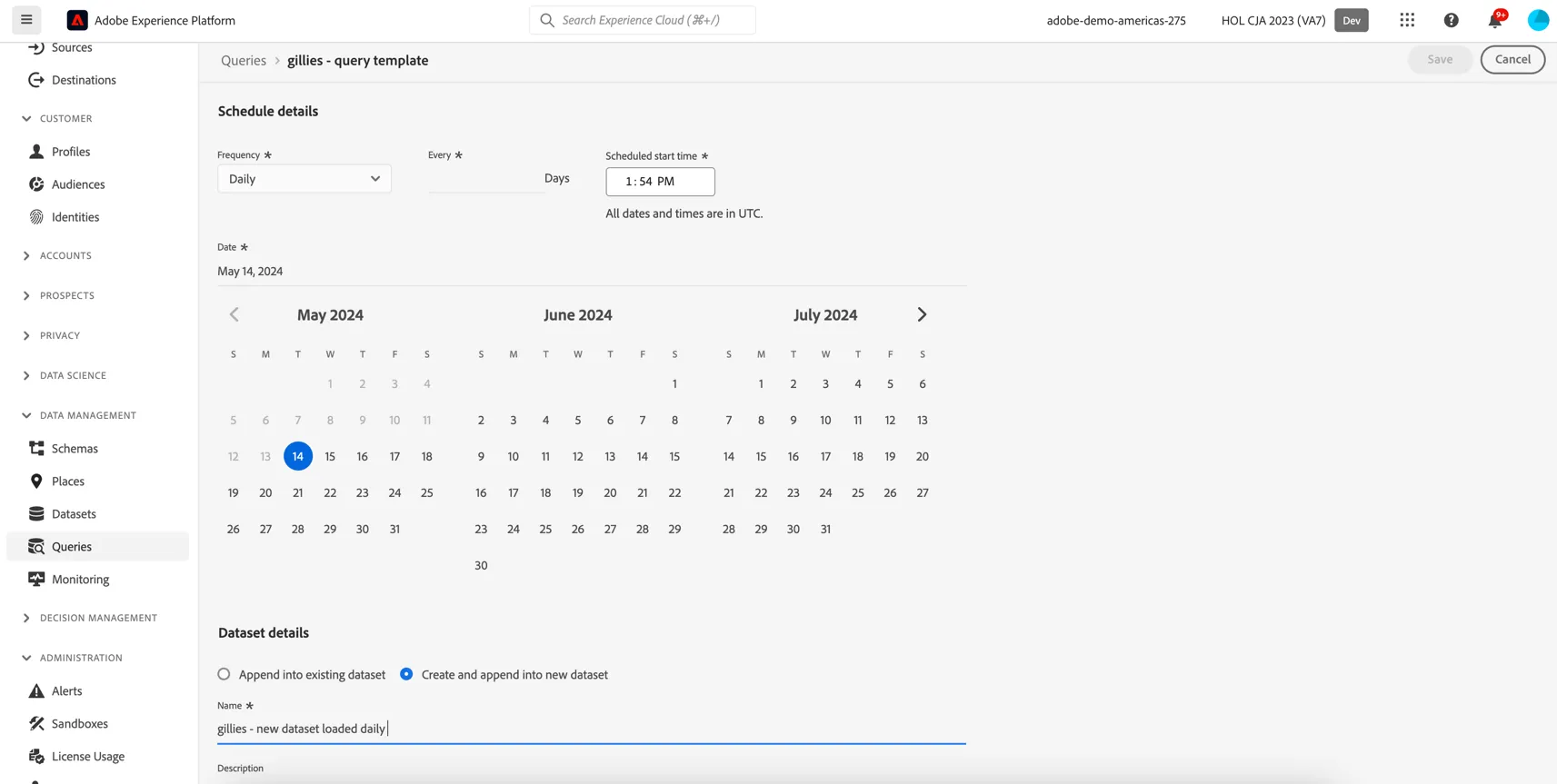
Task: Click the Sandboxes tools icon
Action: pyautogui.click(x=36, y=724)
